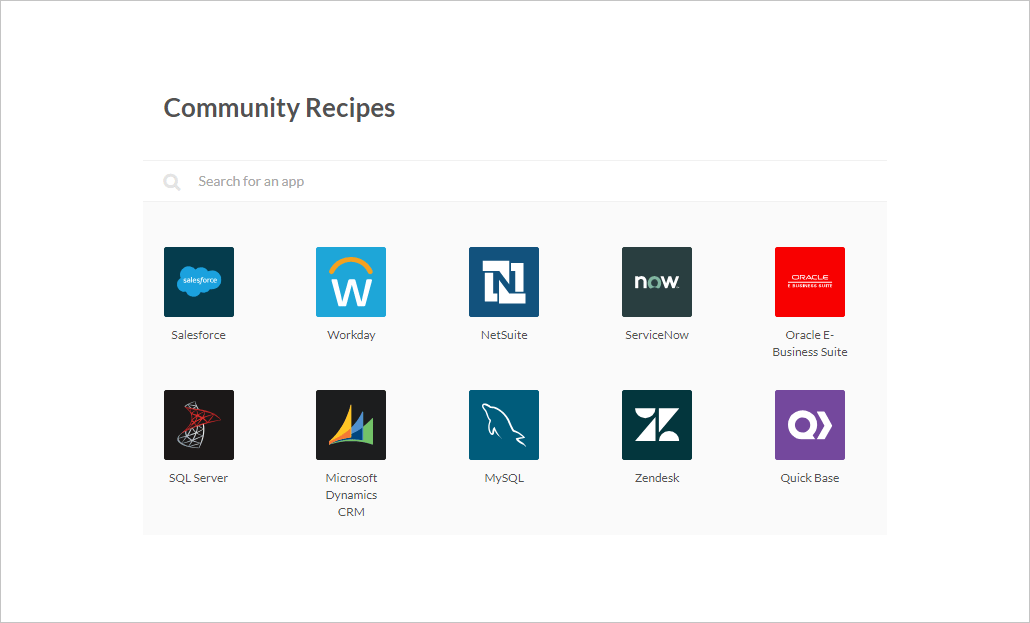This screenshot has height=623, width=1030.
Task: Open the 'Microsoft Dynamics CRM' text link
Action: click(351, 495)
